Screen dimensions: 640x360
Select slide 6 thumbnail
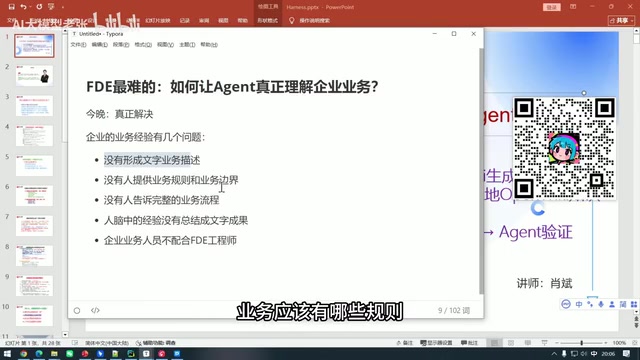pos(34,196)
